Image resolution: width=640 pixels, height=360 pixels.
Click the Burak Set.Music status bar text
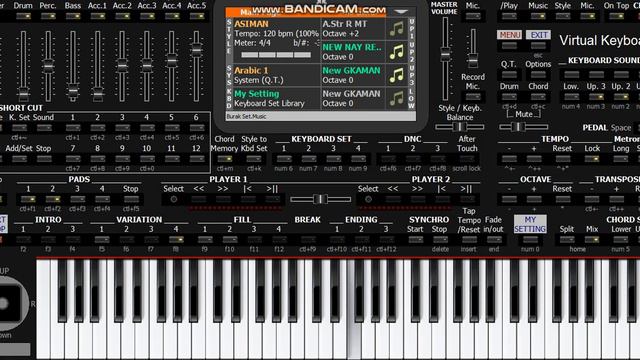pyautogui.click(x=247, y=117)
